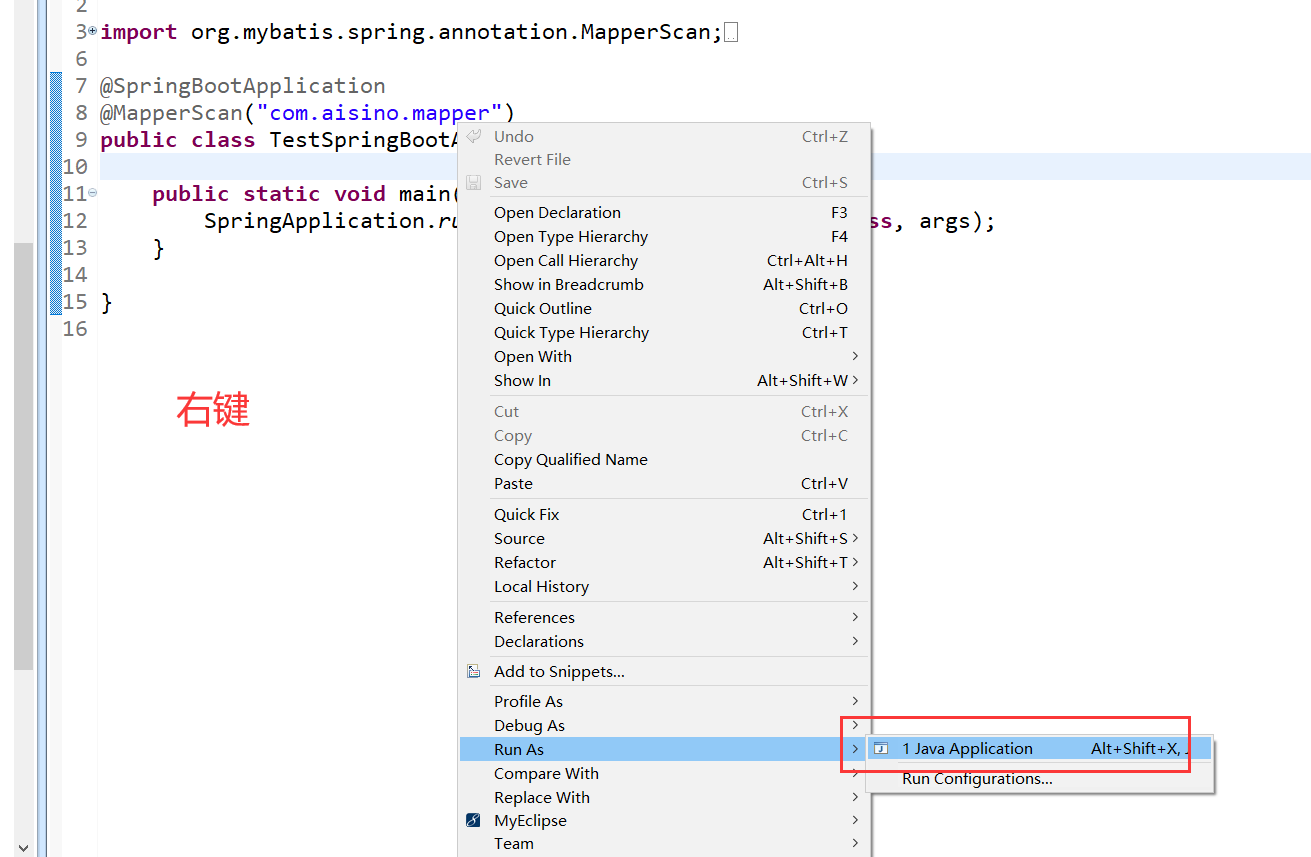Expand the Local History submenu
Image resolution: width=1311 pixels, height=857 pixels.
point(855,586)
